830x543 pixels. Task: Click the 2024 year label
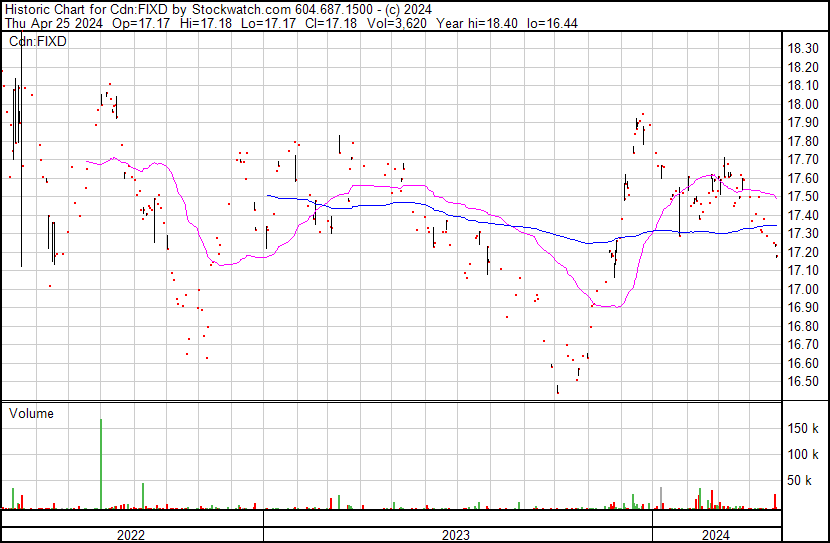(x=716, y=535)
